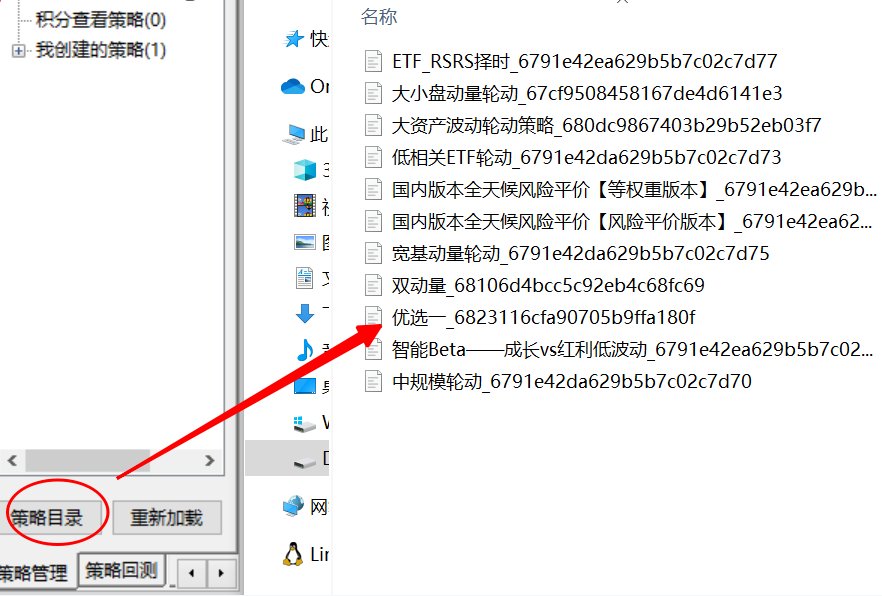882x596 pixels.
Task: Click the tab strip right arrow
Action: pos(220,574)
